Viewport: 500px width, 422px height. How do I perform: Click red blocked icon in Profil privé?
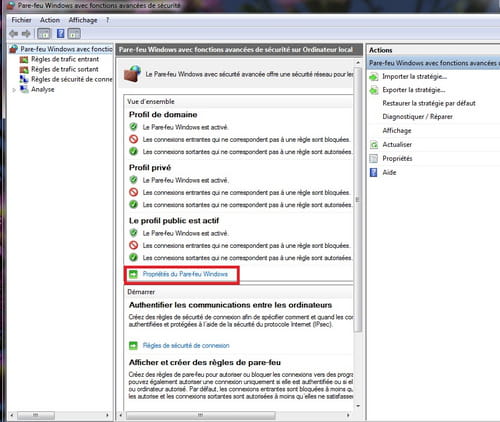coord(133,192)
